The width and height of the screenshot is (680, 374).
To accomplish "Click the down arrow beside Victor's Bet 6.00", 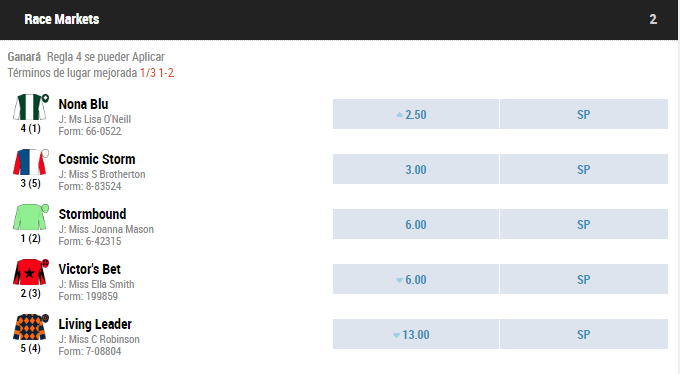I will 399,280.
